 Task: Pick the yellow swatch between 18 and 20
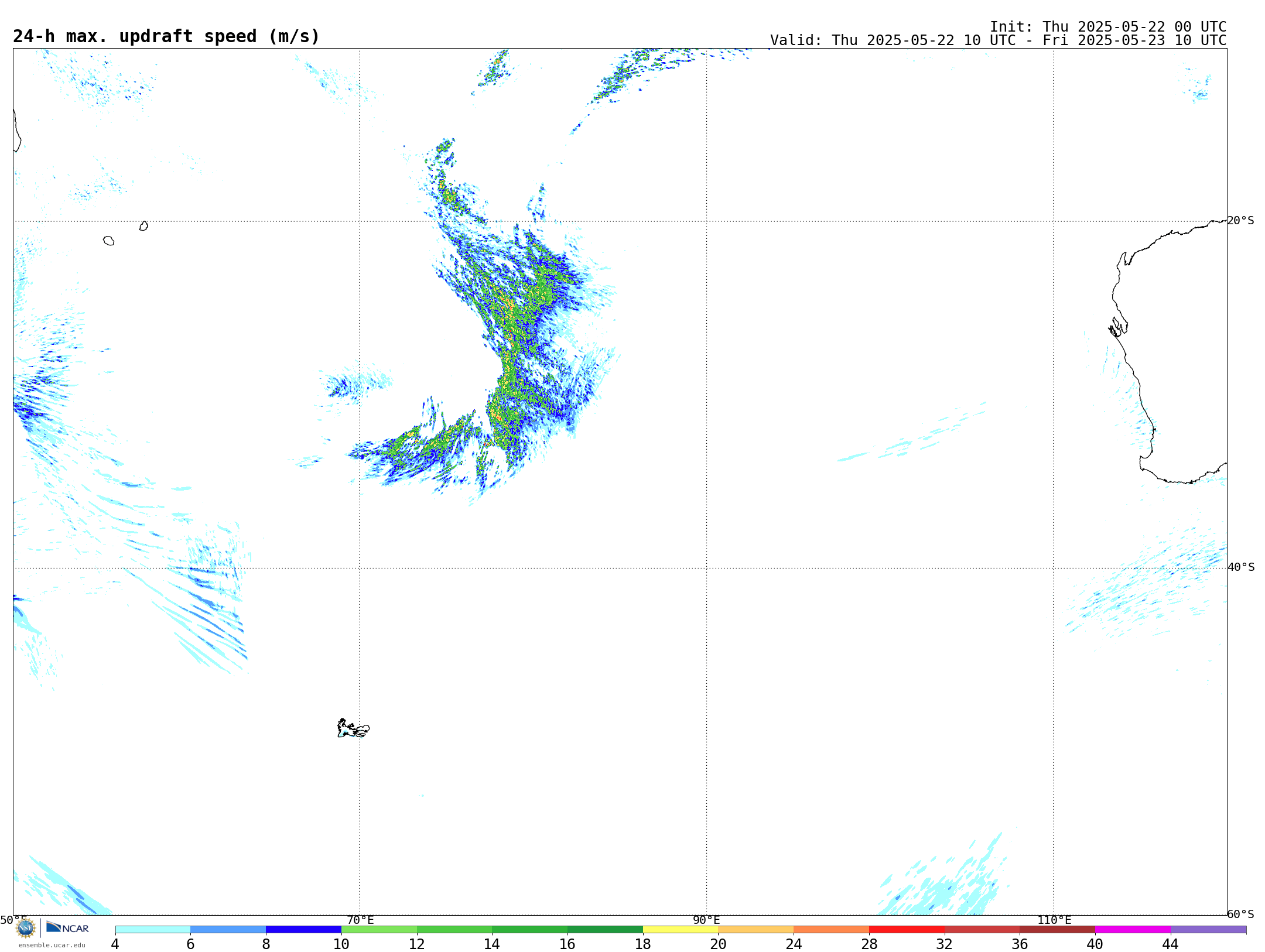(681, 930)
